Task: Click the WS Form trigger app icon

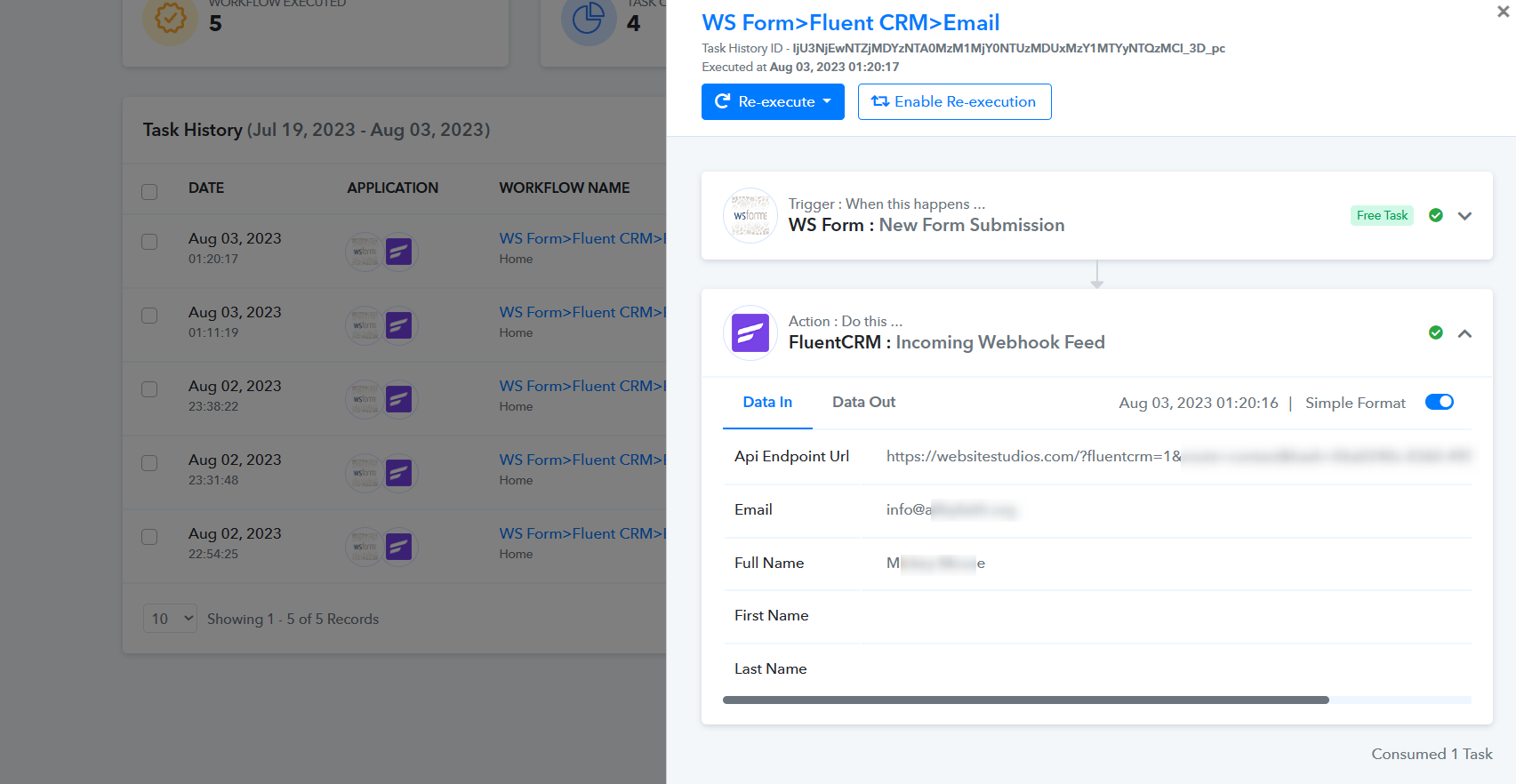Action: point(750,216)
